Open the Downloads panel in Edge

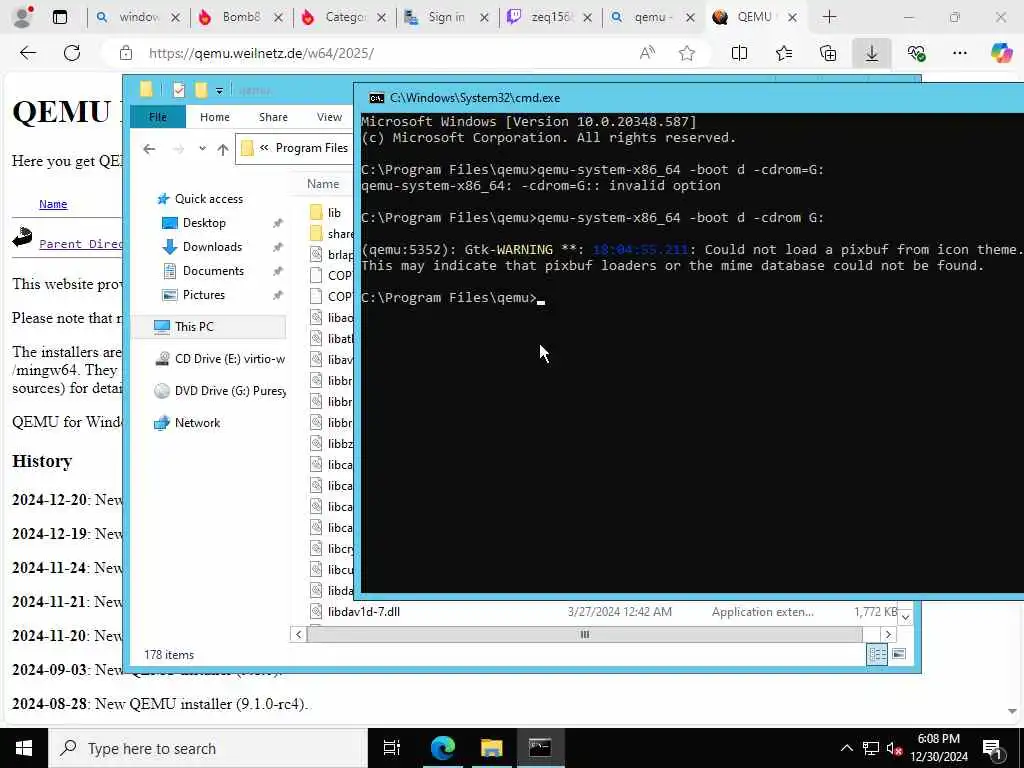pos(872,54)
